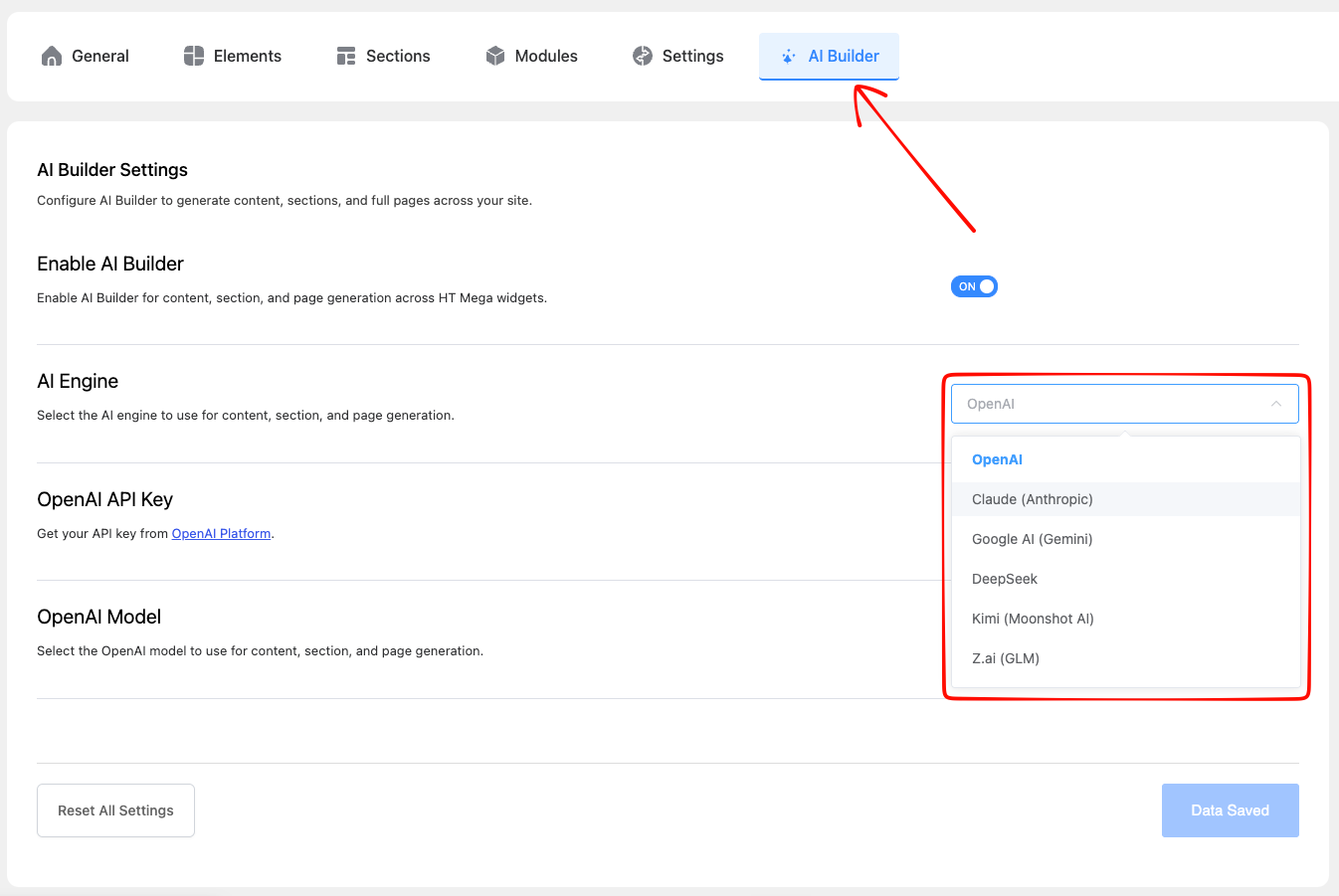The height and width of the screenshot is (896, 1339).
Task: Open the AI Engine dropdown field
Action: point(1125,404)
